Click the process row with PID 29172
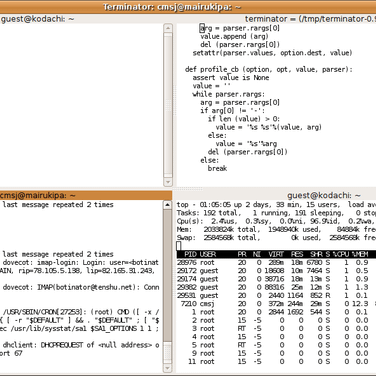Screen dimensions: 376x376 pos(276,271)
